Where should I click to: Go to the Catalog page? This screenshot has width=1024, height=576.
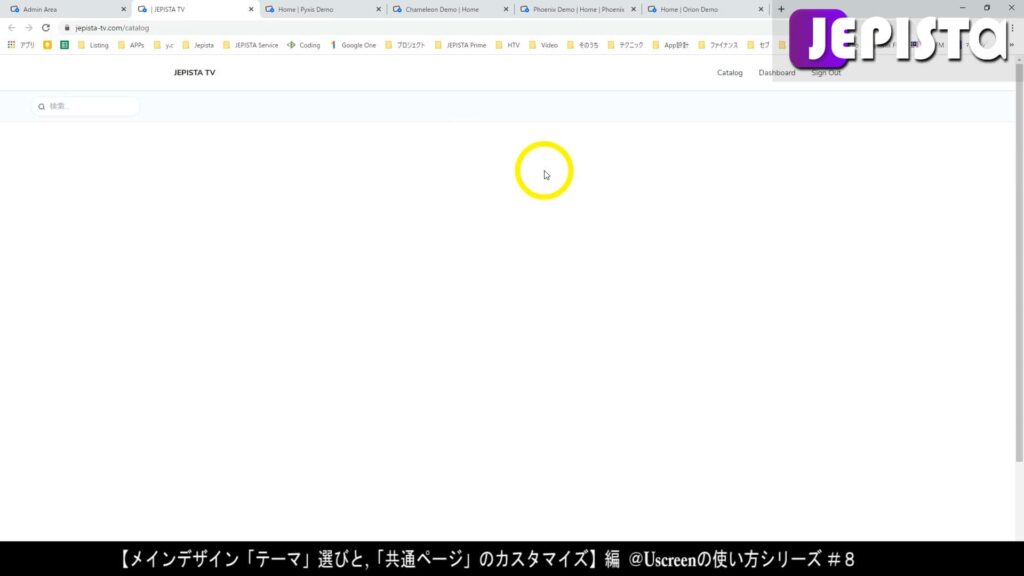(729, 72)
